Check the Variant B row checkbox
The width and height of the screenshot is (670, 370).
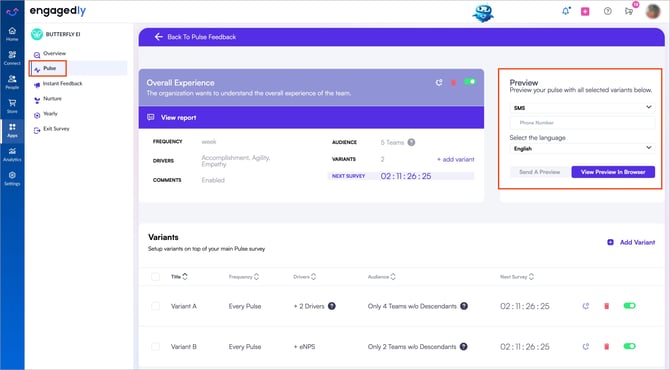(x=156, y=347)
